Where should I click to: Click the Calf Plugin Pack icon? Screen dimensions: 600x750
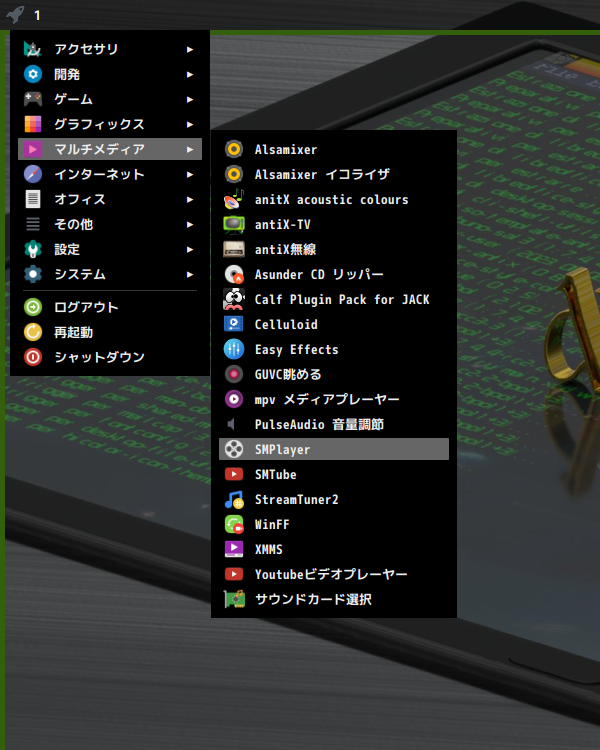(234, 299)
